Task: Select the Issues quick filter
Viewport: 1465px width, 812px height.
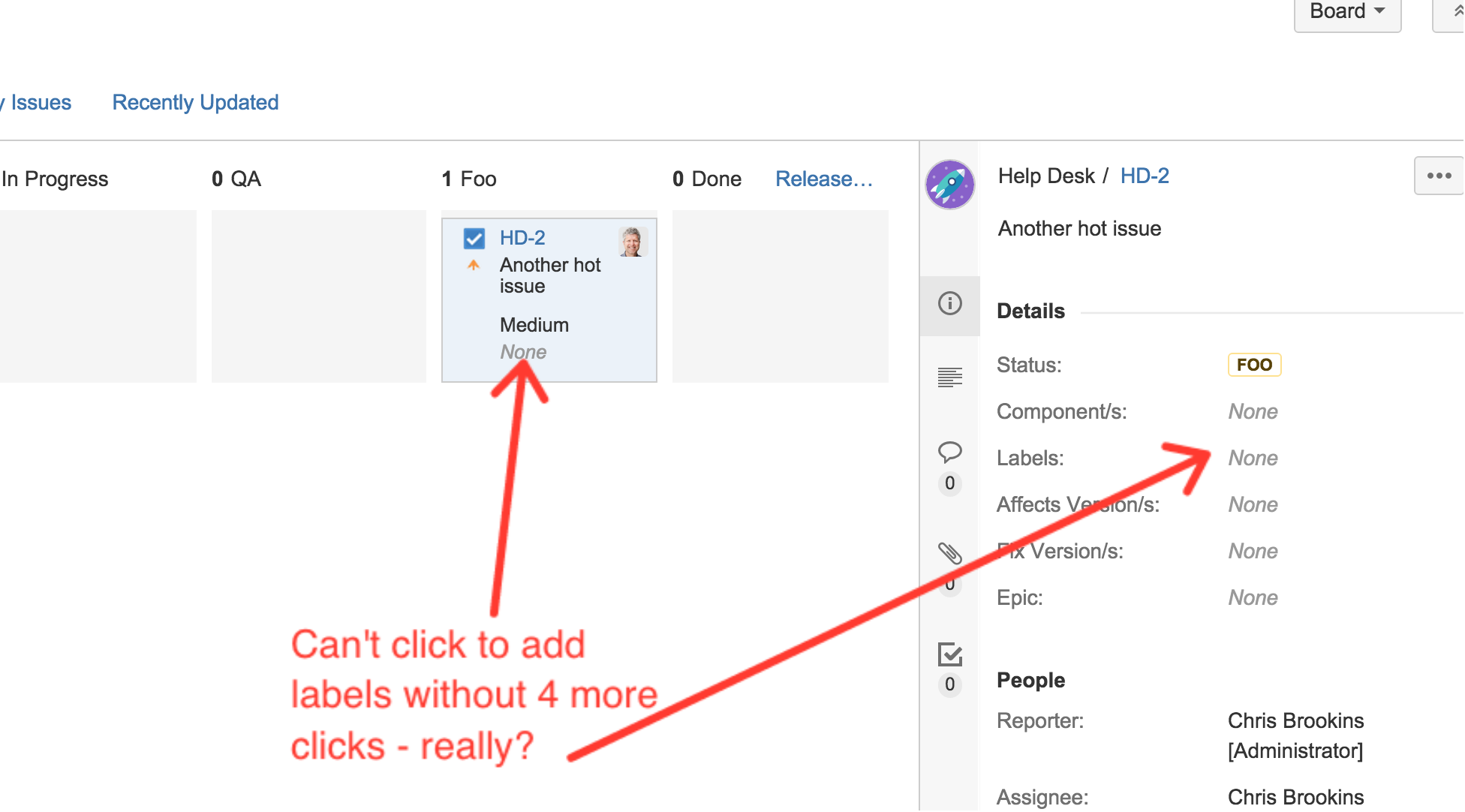Action: pyautogui.click(x=41, y=102)
